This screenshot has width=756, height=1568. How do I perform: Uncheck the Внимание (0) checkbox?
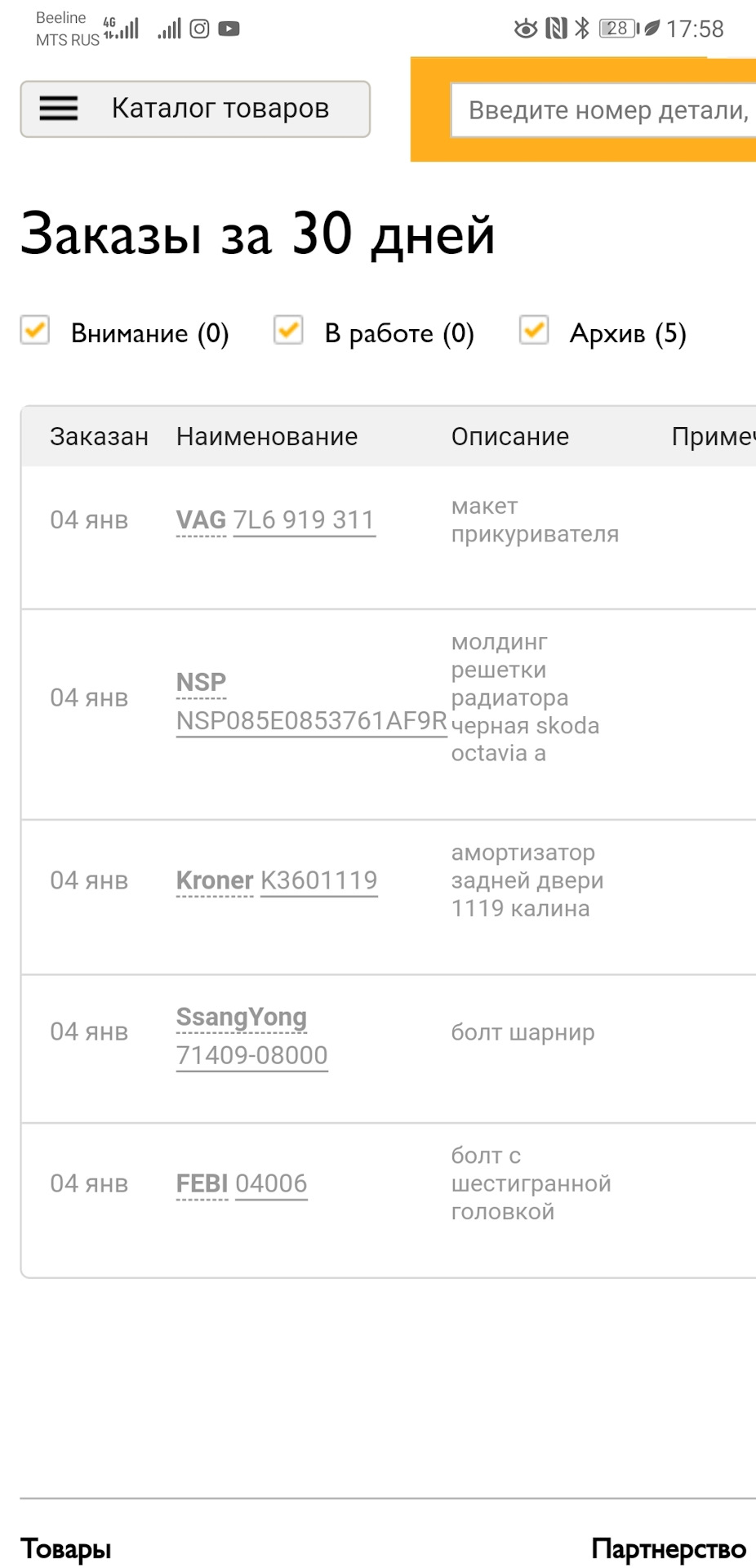click(x=35, y=331)
